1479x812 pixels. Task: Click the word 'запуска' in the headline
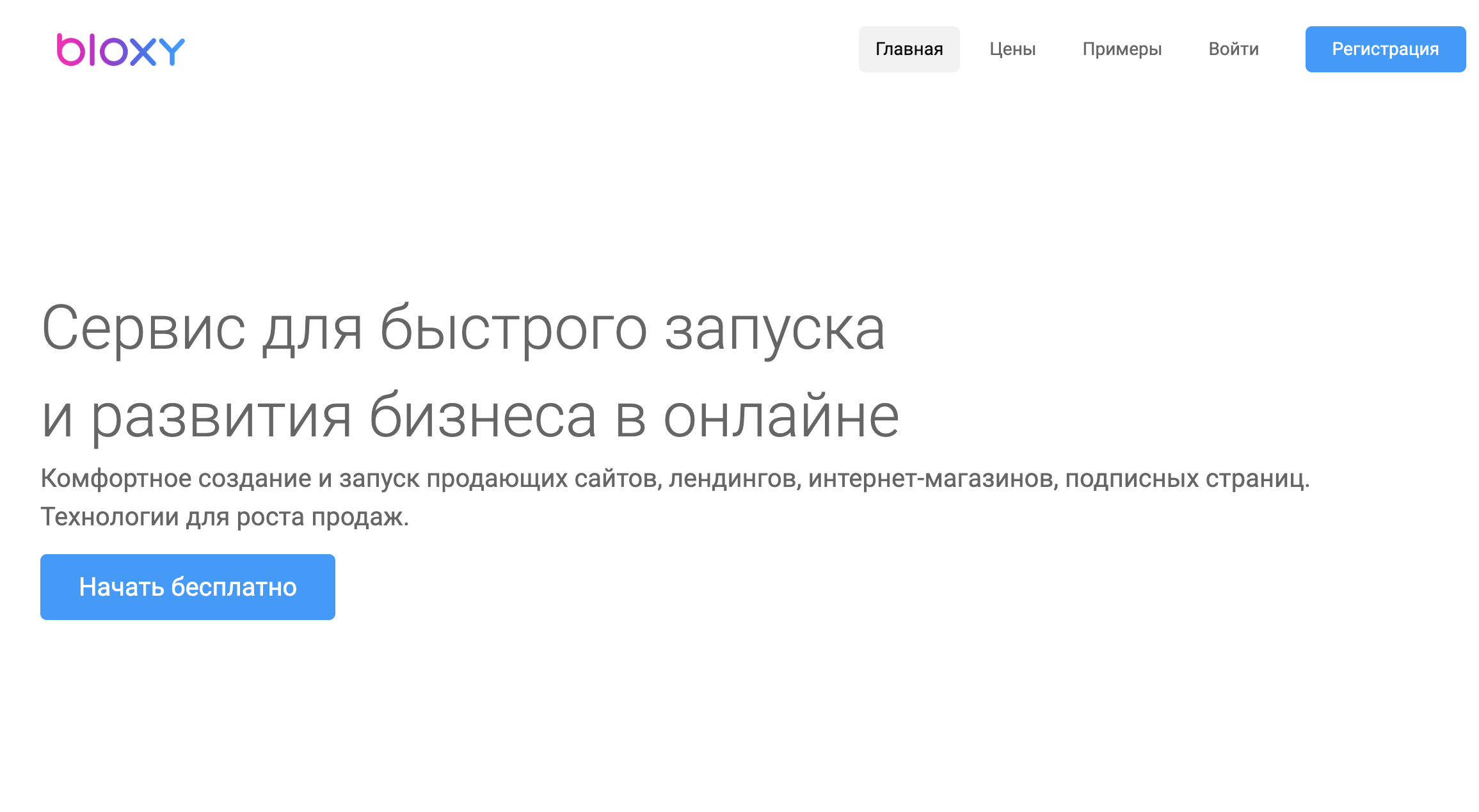tap(775, 329)
